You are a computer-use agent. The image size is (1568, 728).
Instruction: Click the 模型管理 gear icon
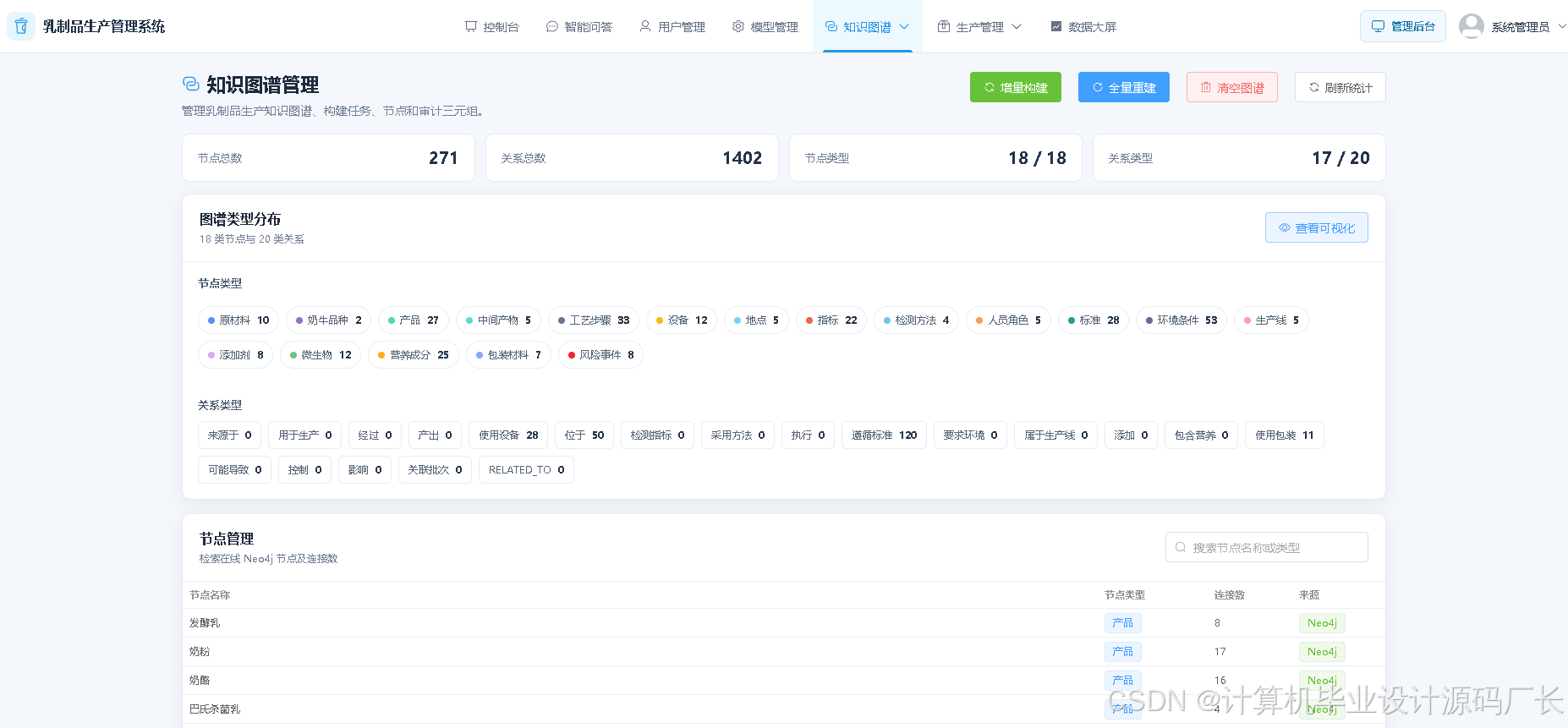coord(738,26)
